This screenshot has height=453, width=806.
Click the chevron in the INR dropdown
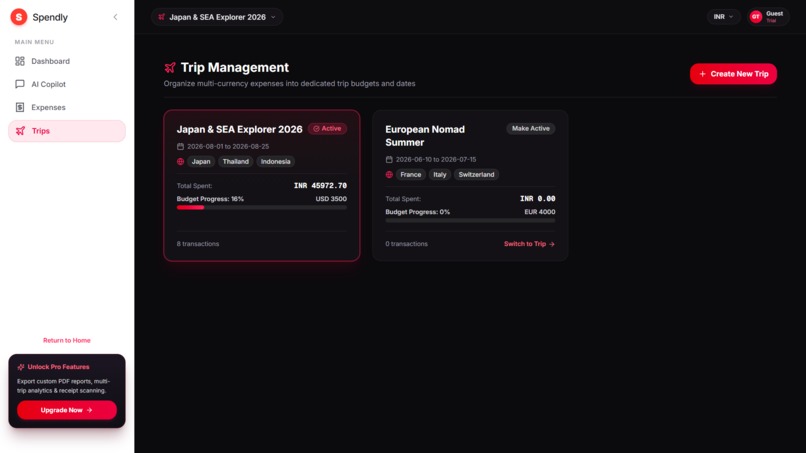pos(731,17)
